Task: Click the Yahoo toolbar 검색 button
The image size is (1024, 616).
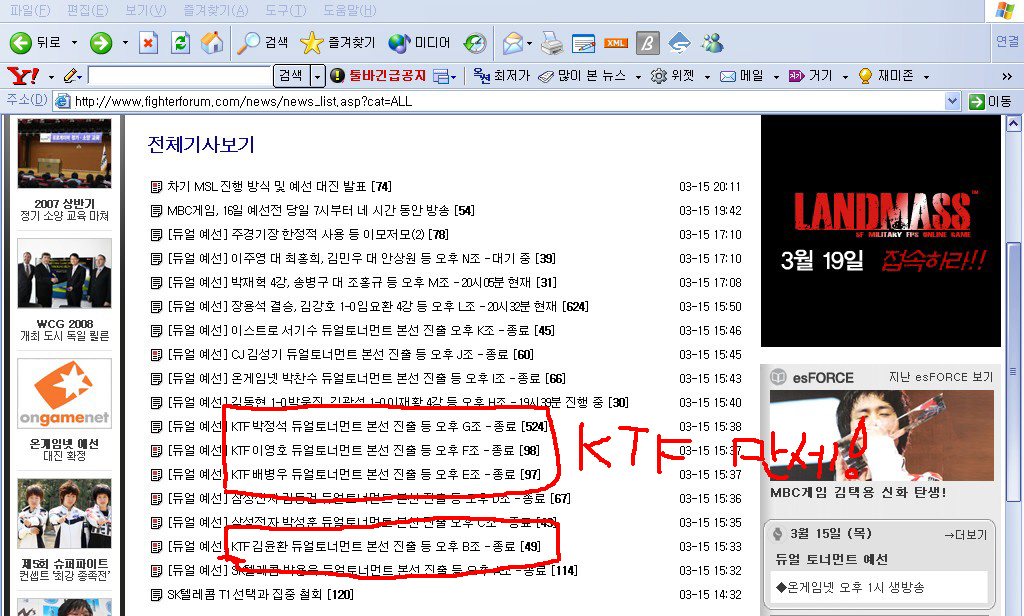Action: click(291, 76)
